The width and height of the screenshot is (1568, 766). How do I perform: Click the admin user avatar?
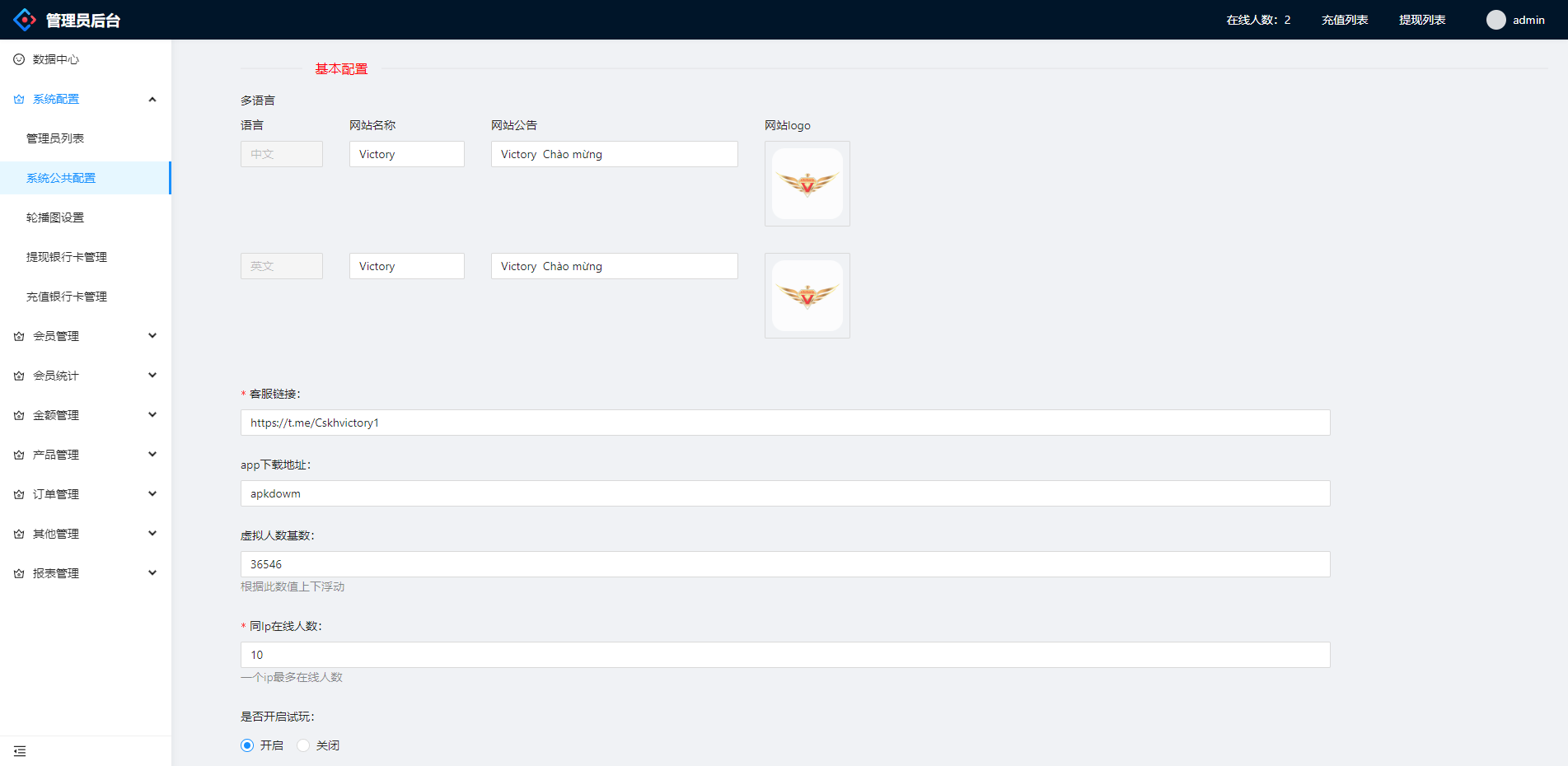(x=1495, y=20)
